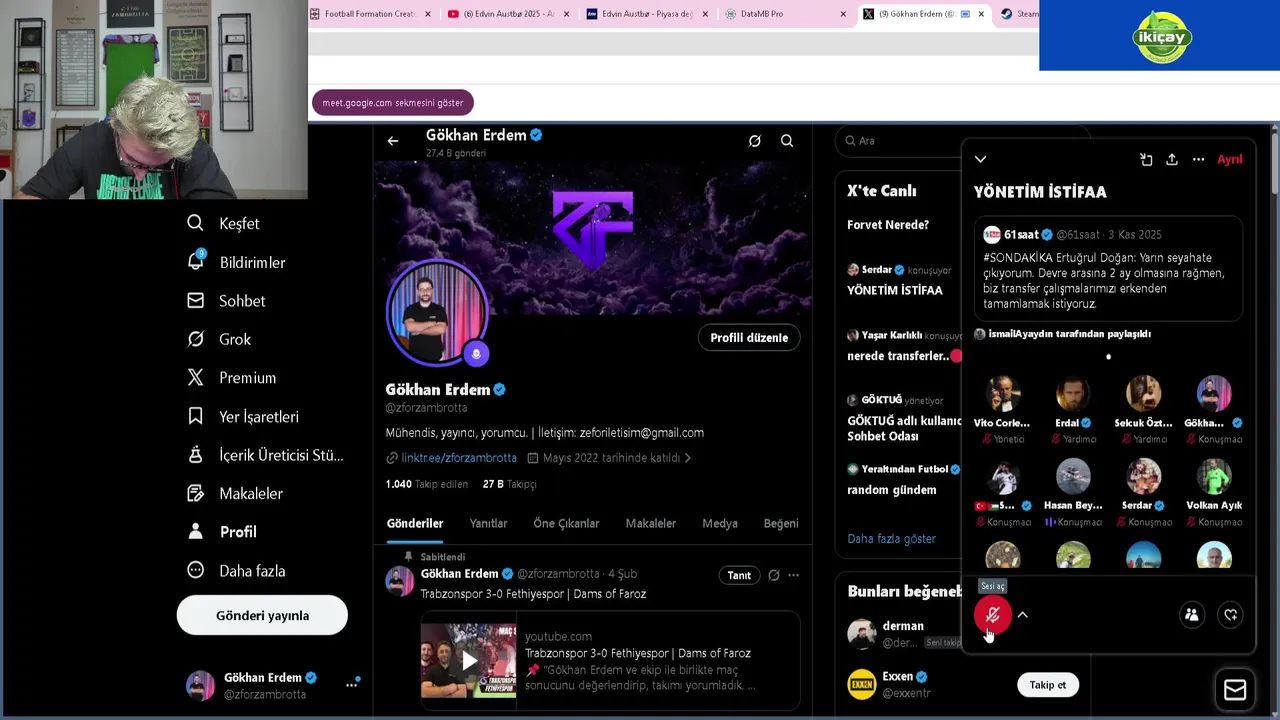Click Tanıt button on pinned post

pyautogui.click(x=739, y=575)
